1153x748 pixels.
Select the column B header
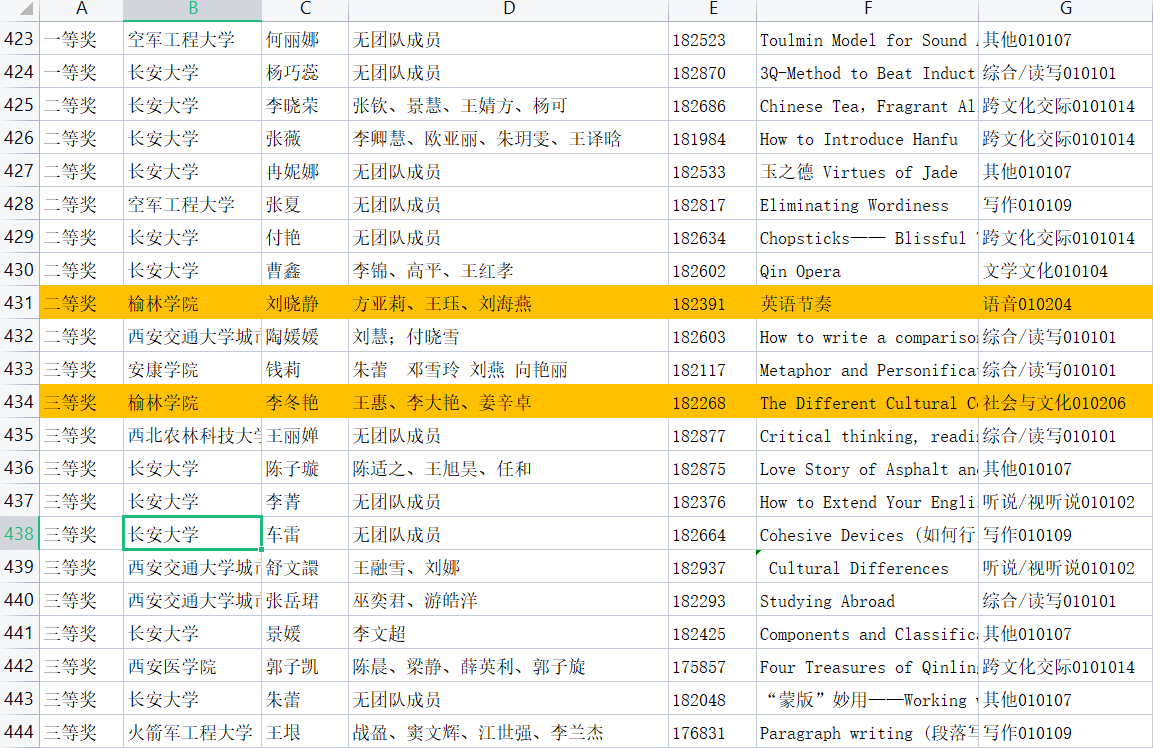192,9
